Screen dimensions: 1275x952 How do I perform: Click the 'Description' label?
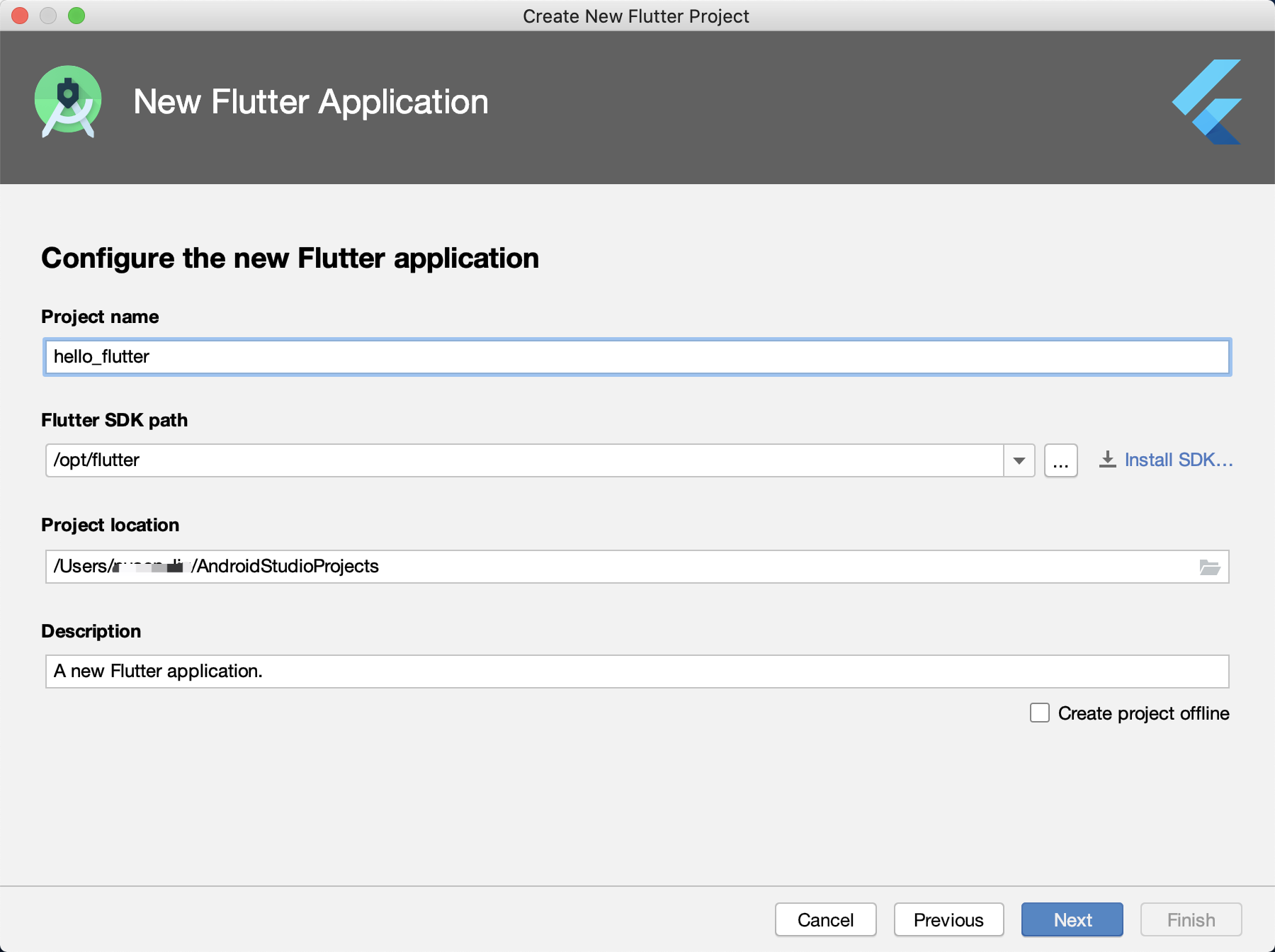91,631
